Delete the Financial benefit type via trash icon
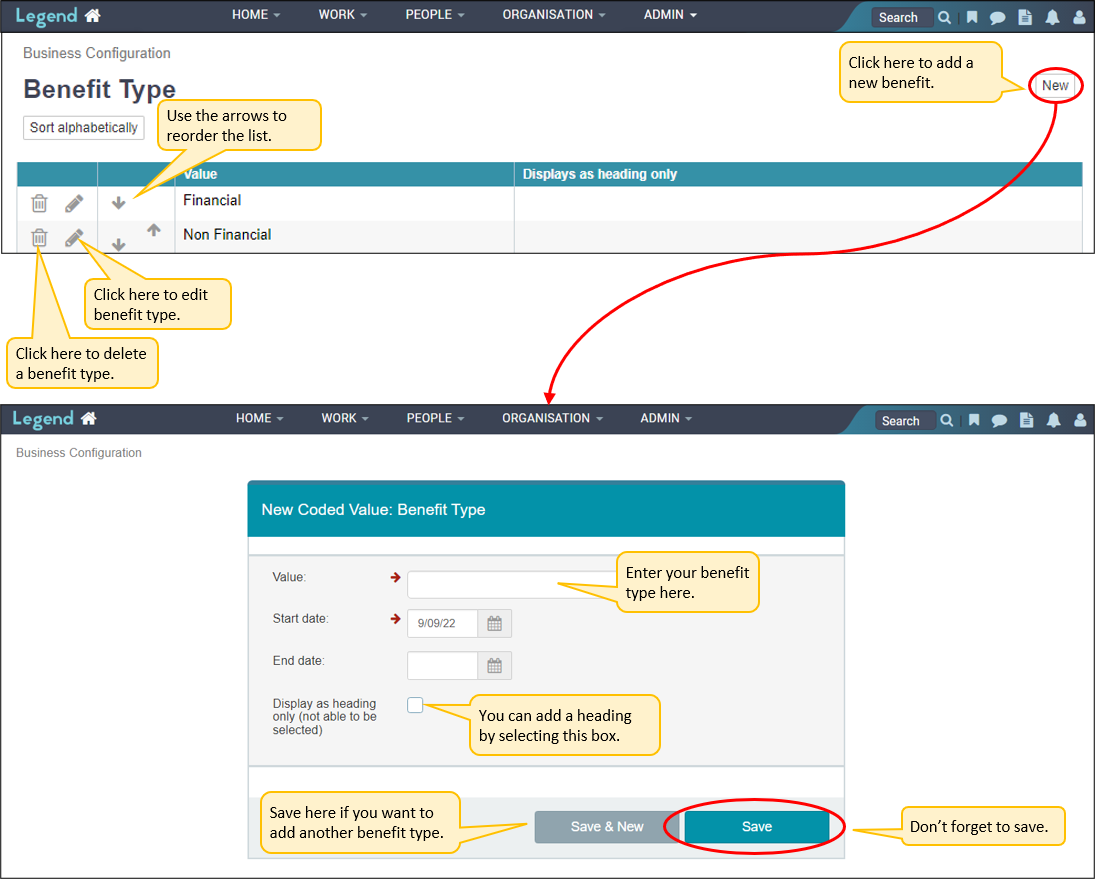The height and width of the screenshot is (879, 1095). [x=39, y=203]
